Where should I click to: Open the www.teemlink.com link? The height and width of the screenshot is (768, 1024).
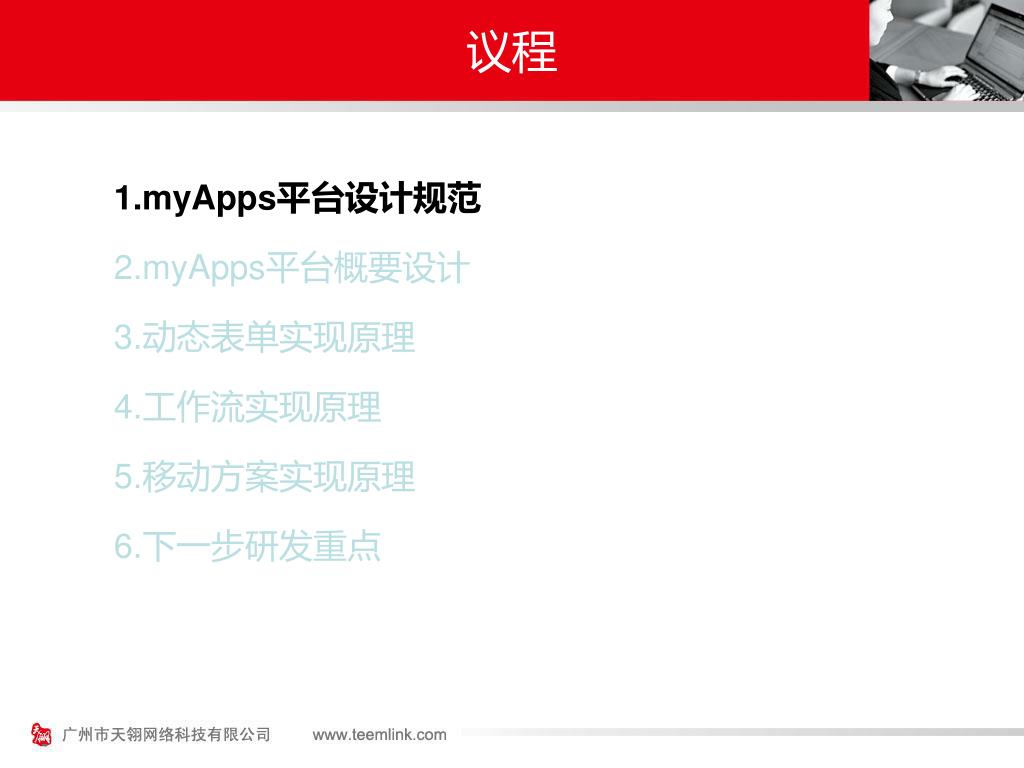pos(379,735)
